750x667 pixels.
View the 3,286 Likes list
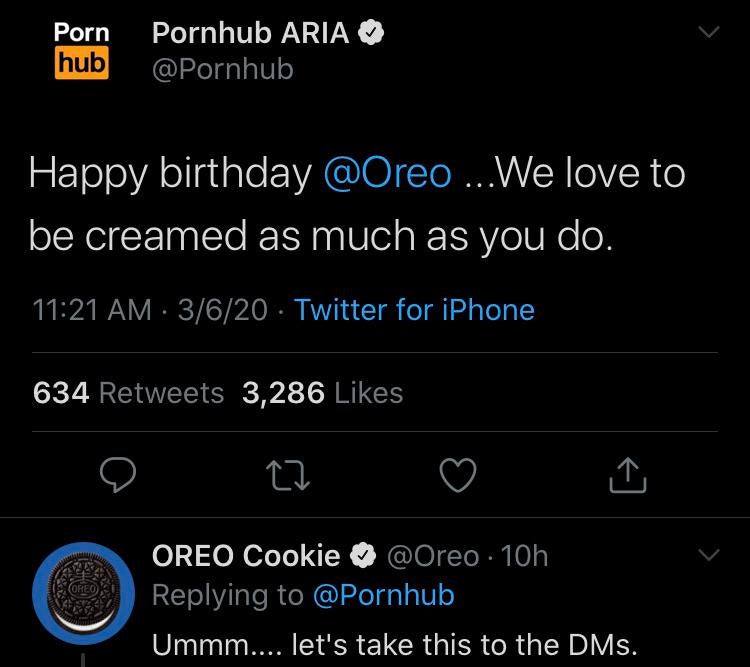click(x=322, y=393)
